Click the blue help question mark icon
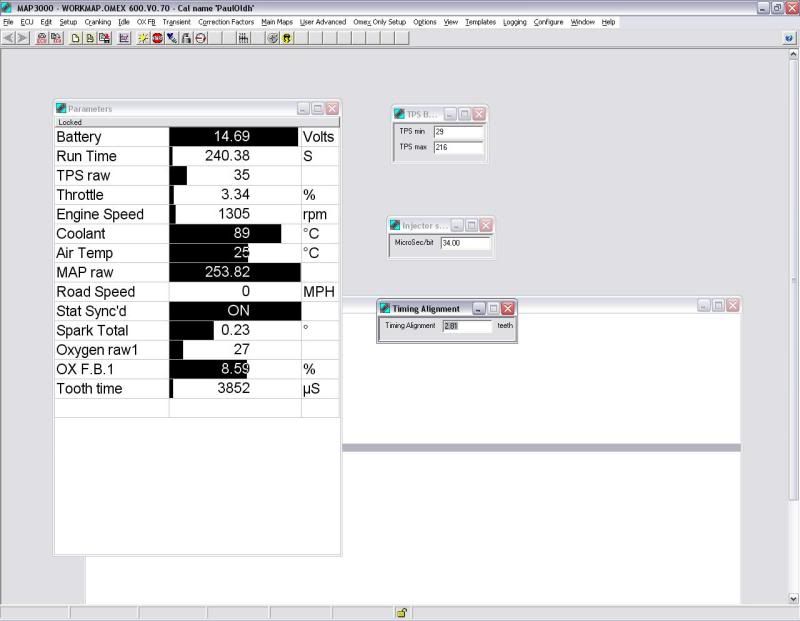This screenshot has width=800, height=621. tap(790, 38)
